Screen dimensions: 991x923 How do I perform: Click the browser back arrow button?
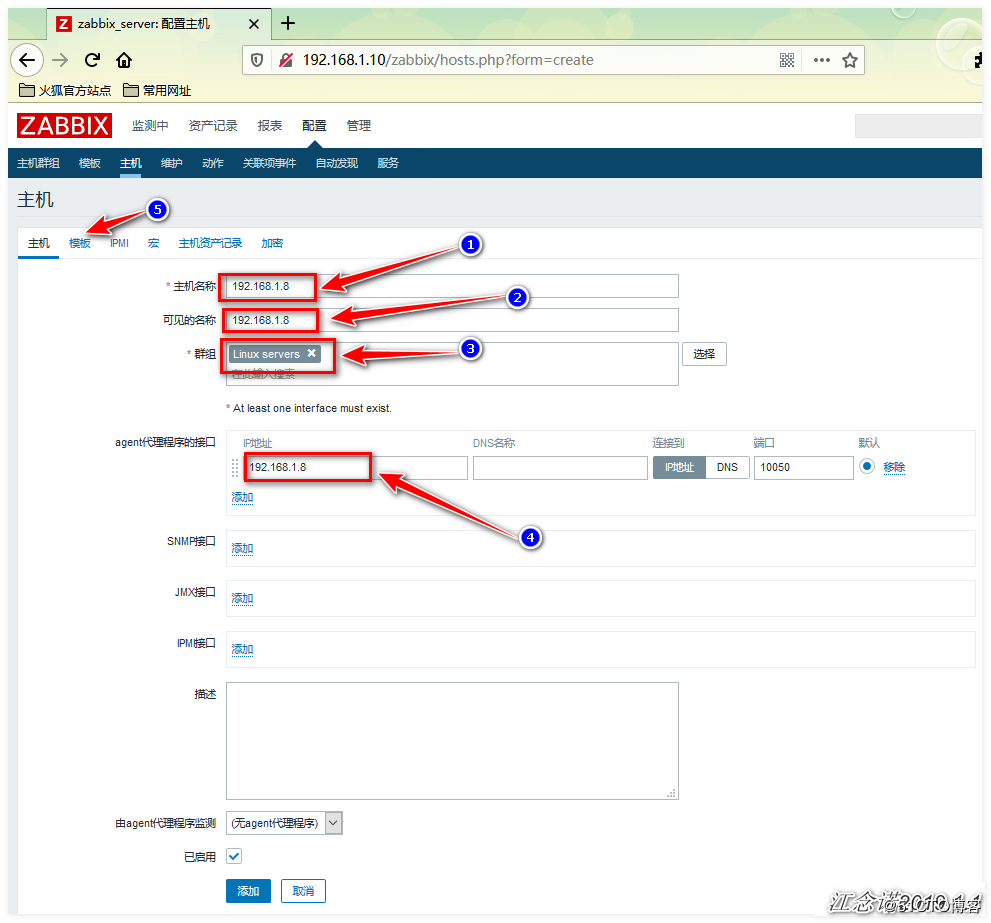pyautogui.click(x=27, y=60)
